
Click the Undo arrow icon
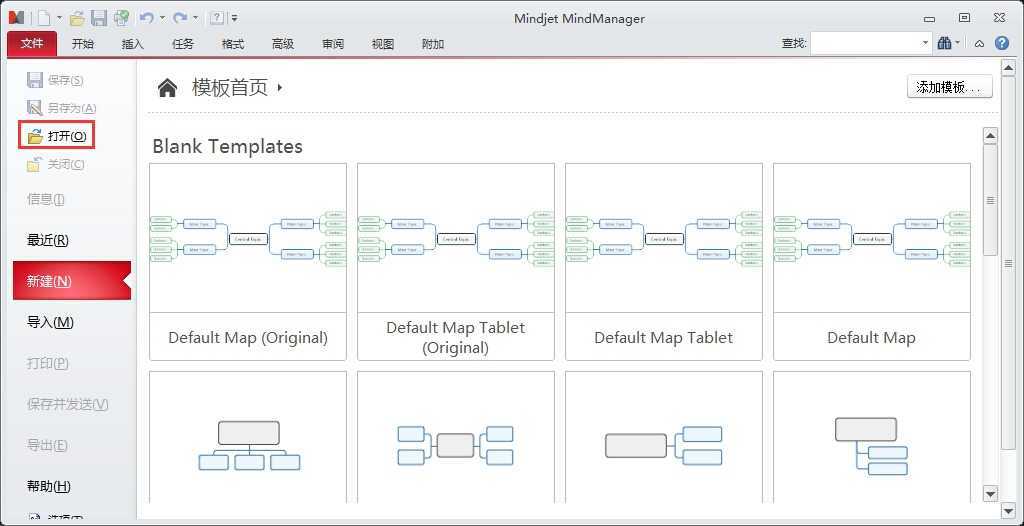pyautogui.click(x=146, y=18)
